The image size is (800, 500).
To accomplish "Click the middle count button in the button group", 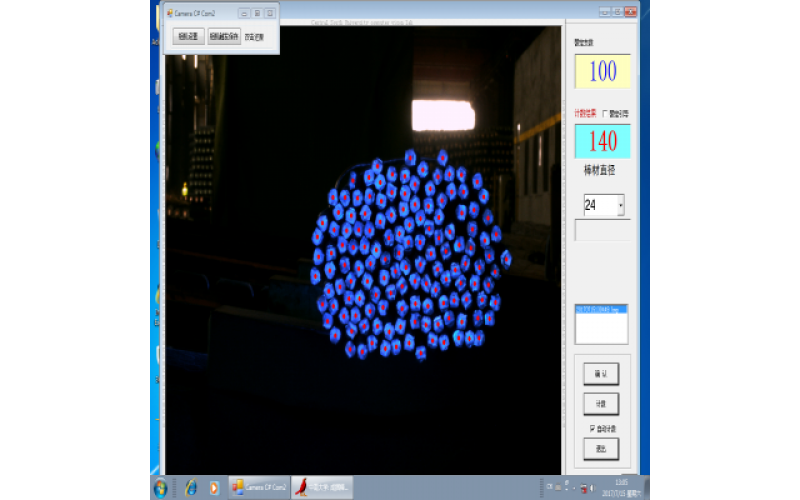I will click(x=601, y=404).
